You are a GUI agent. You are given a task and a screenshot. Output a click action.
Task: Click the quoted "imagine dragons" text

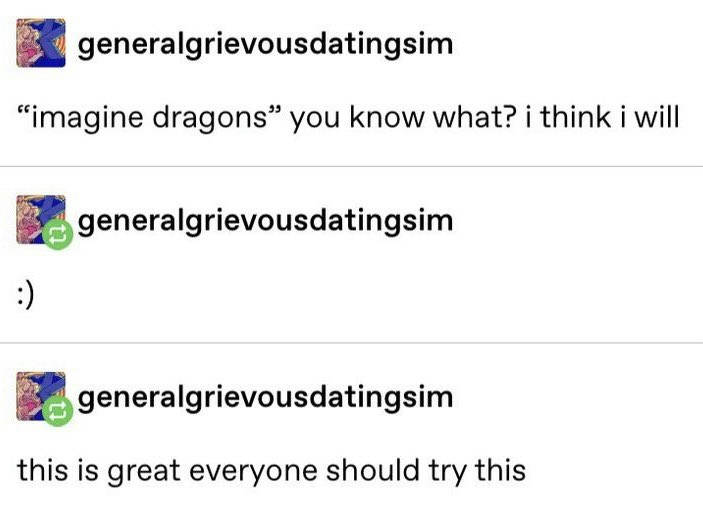click(x=150, y=118)
